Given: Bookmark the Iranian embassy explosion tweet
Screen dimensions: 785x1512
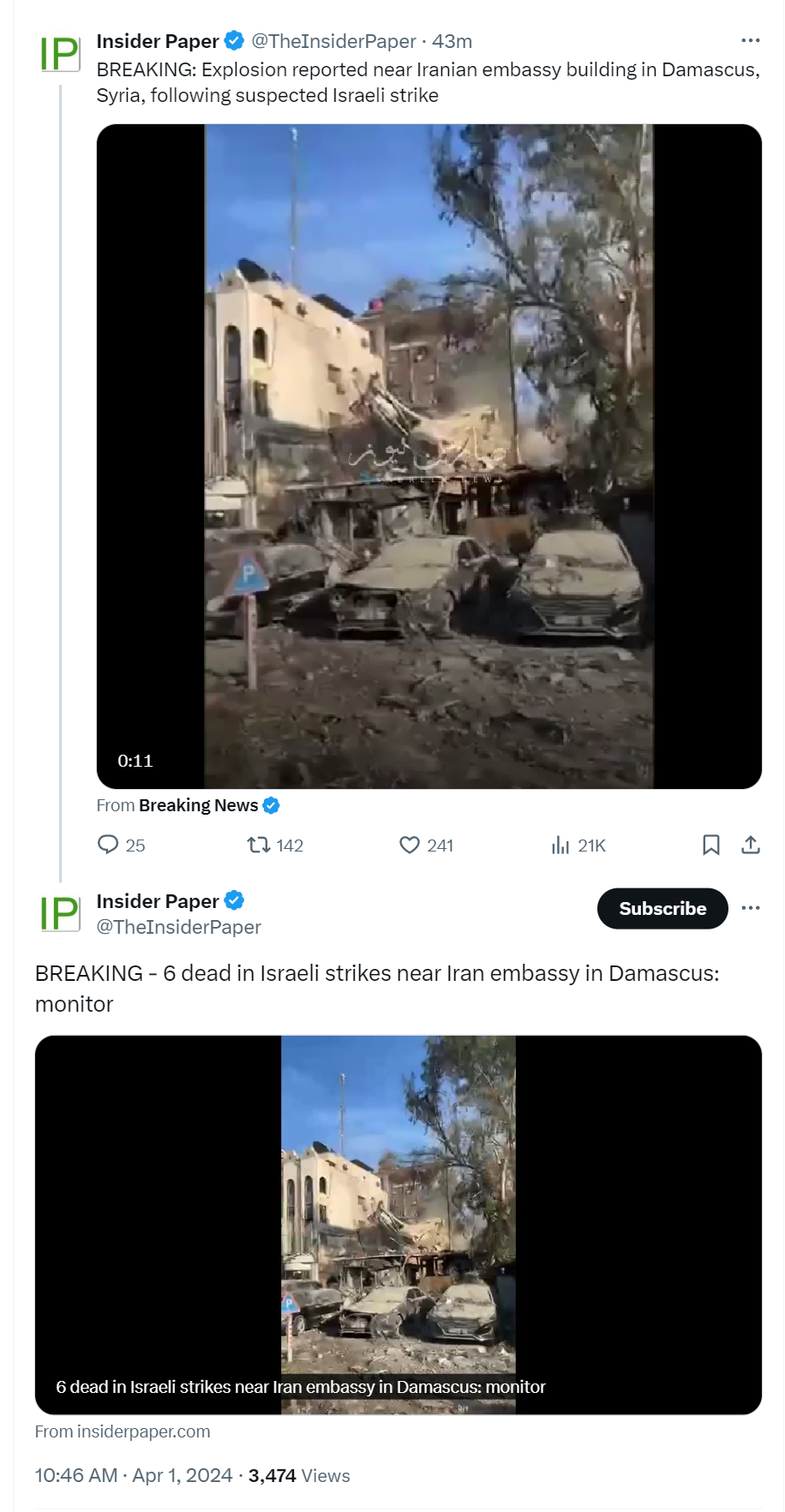Looking at the screenshot, I should click(x=710, y=845).
